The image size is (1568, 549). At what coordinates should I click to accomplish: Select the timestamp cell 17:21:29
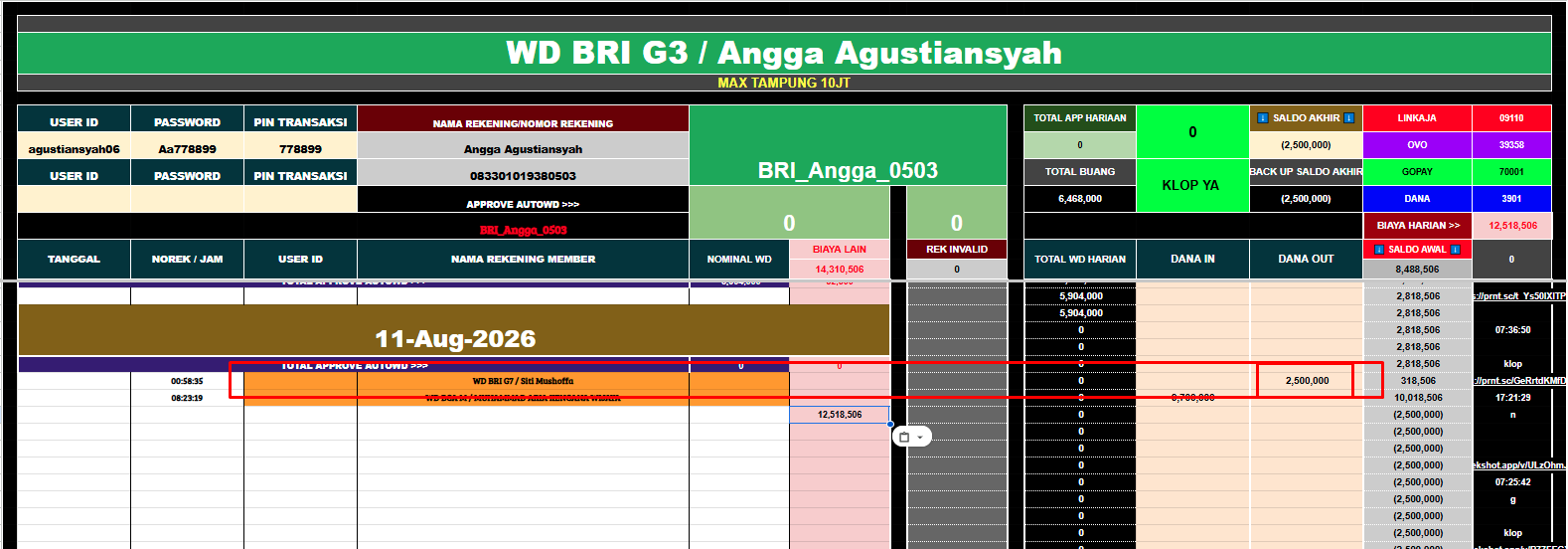[1511, 398]
